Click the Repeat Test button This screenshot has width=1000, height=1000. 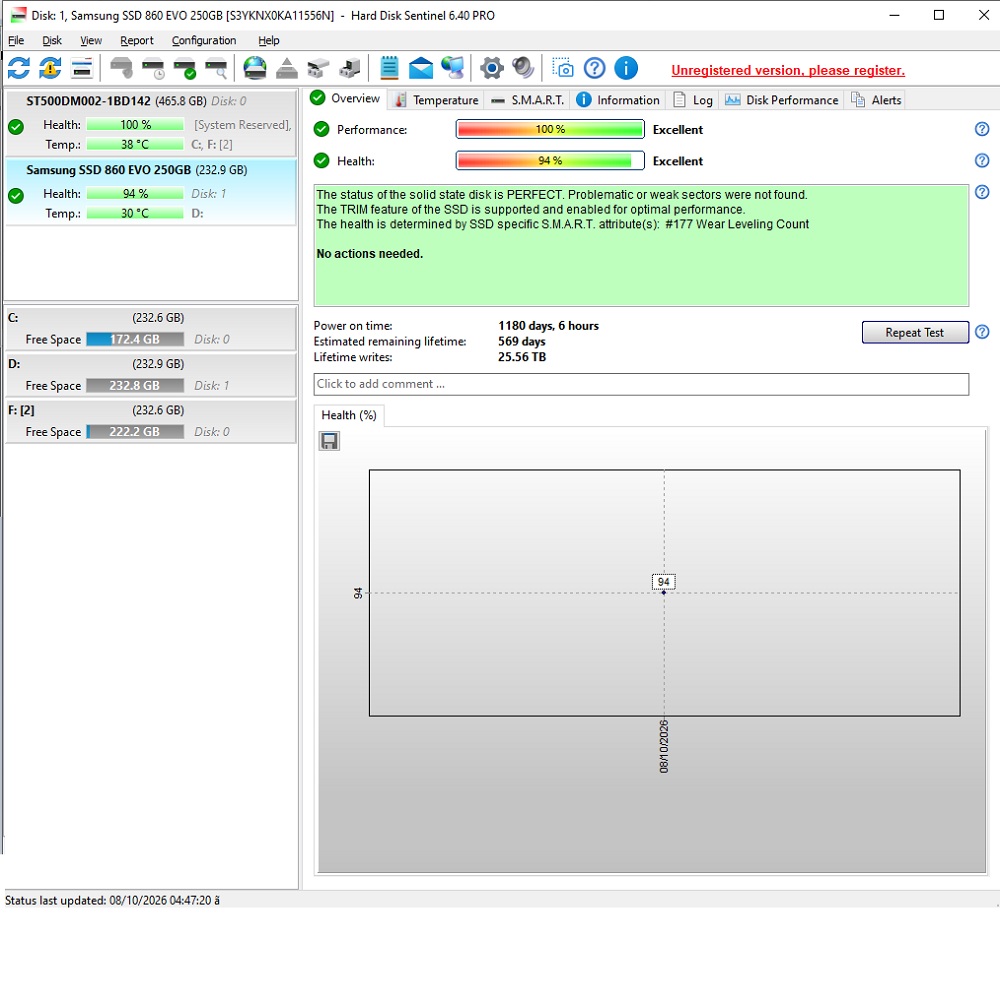point(915,332)
